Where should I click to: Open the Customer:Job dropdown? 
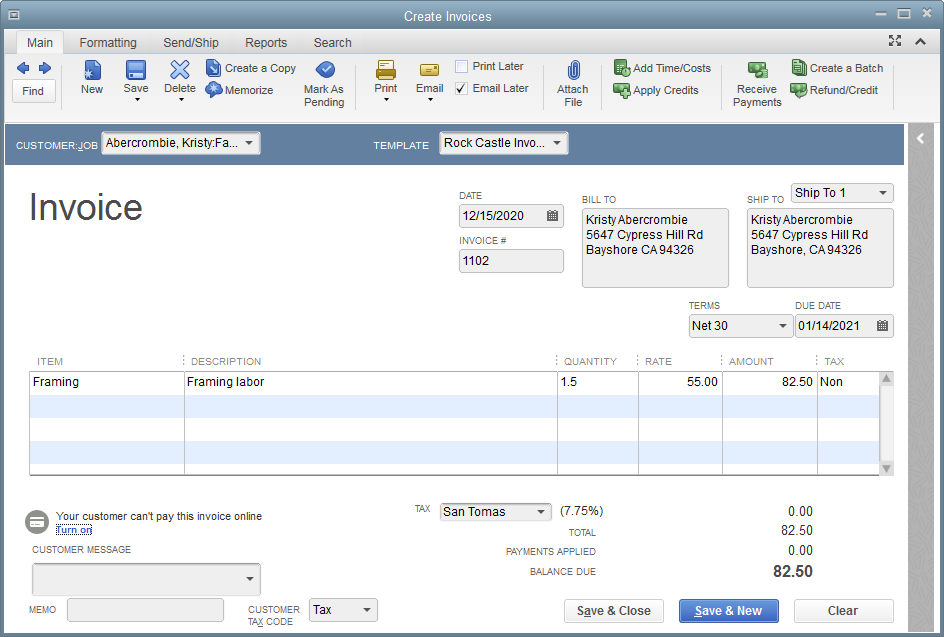[249, 143]
